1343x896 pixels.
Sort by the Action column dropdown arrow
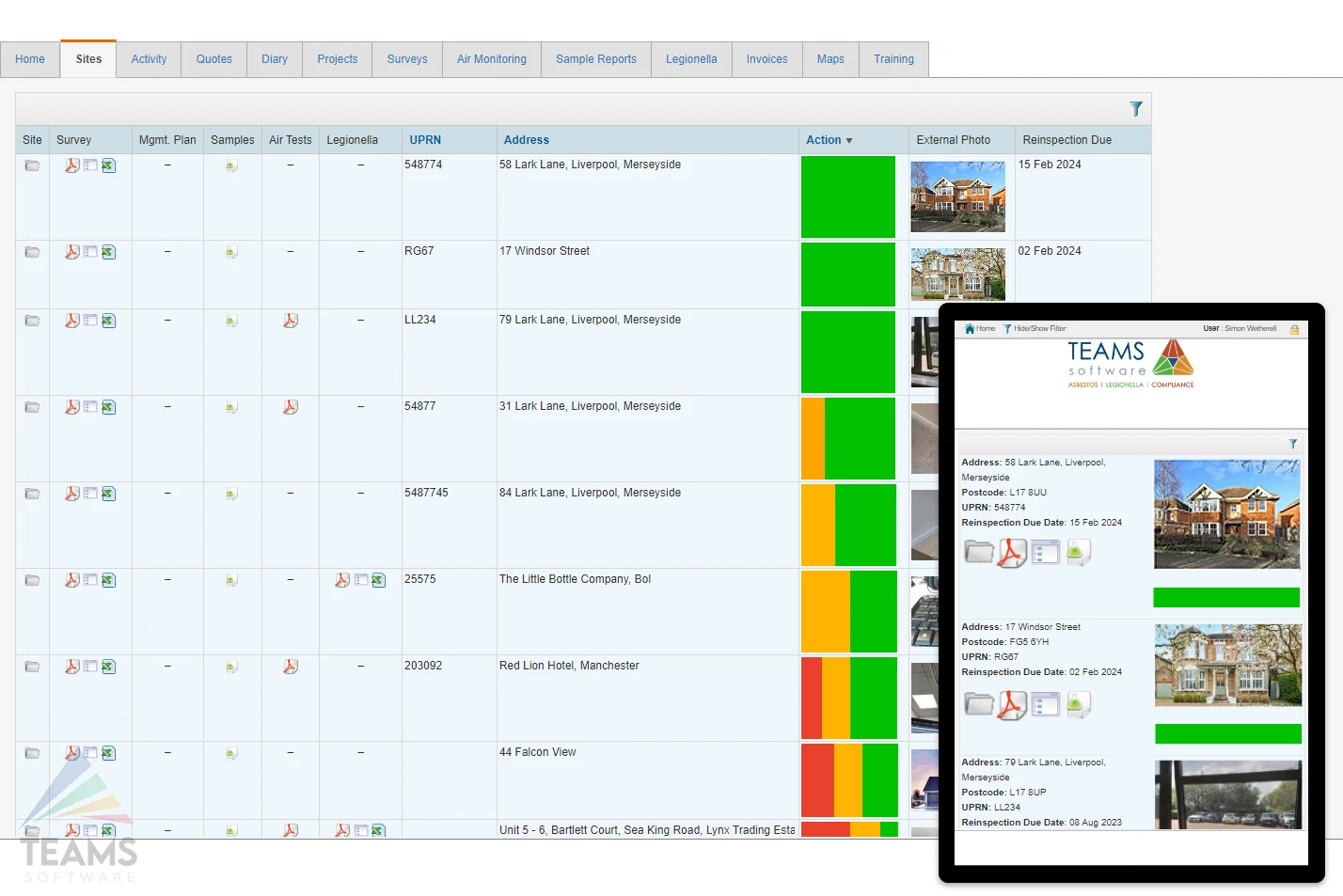(849, 141)
